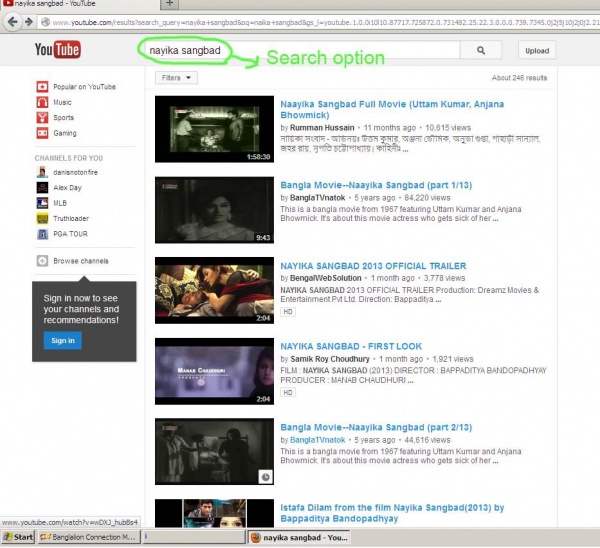Visit BanglaTVnatok channel under part 1/13
The image size is (600, 548).
coord(317,198)
